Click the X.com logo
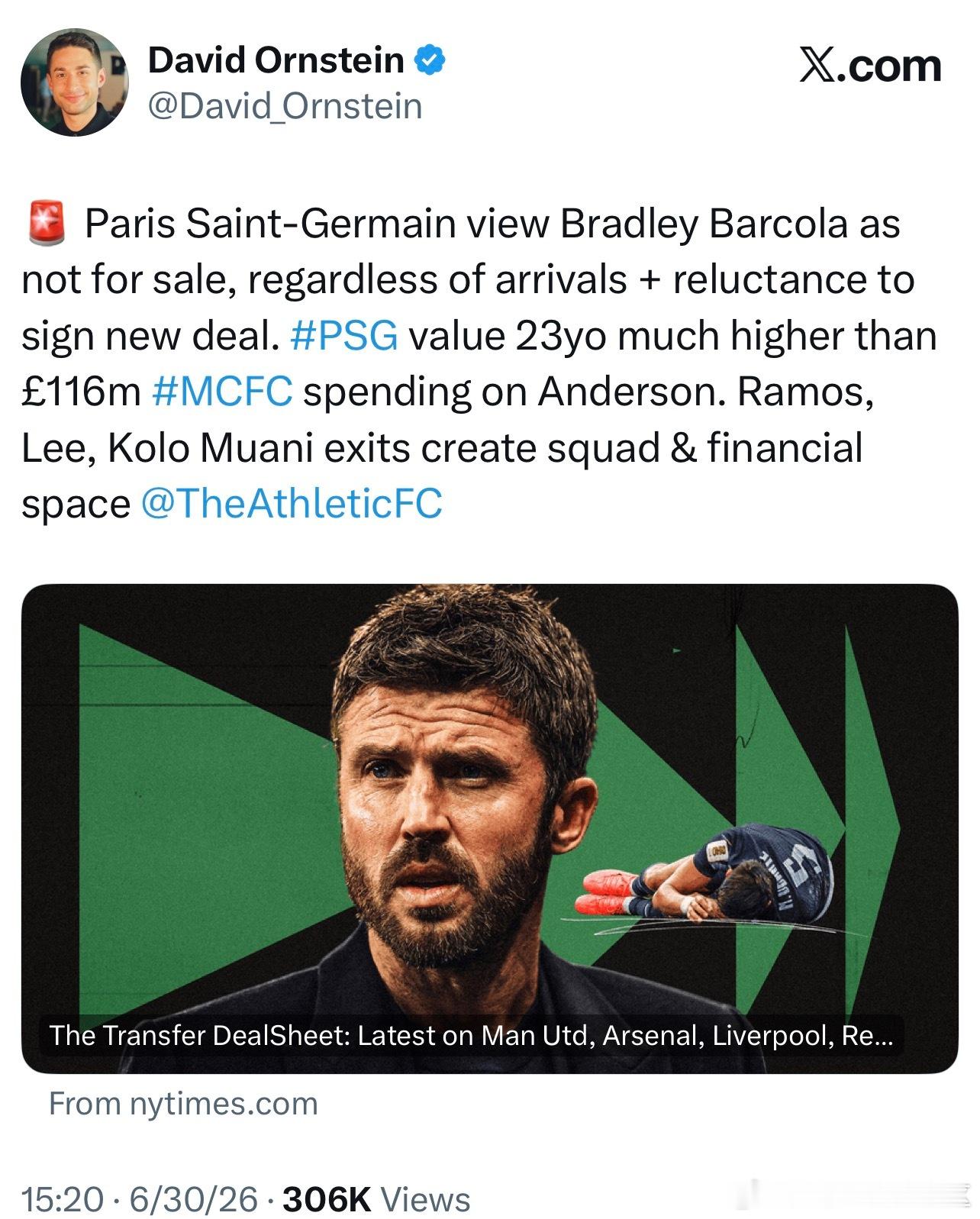Screen dimensions: 980x1219 (x=870, y=66)
